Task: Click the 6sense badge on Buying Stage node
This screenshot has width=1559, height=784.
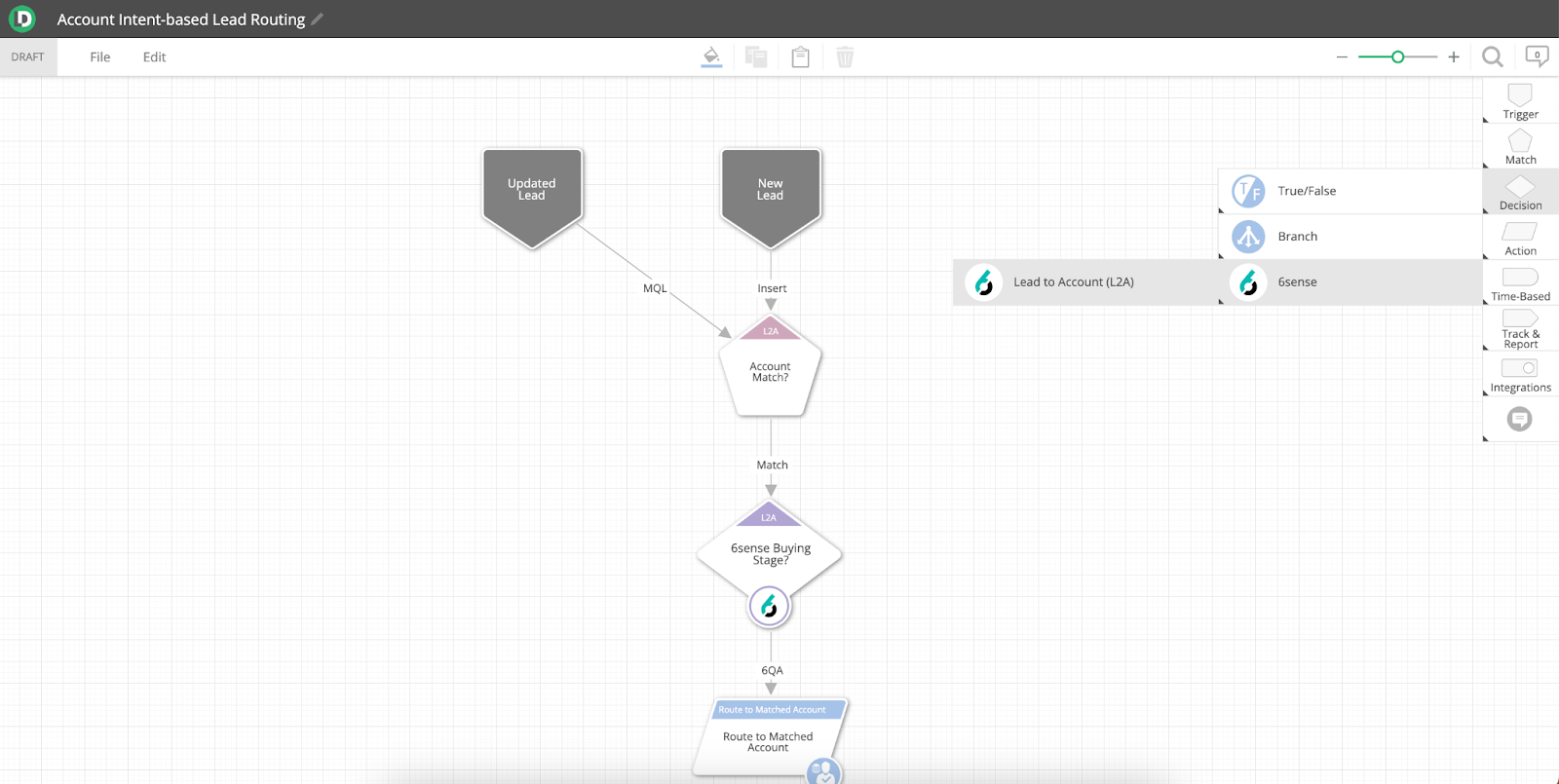Action: pyautogui.click(x=769, y=607)
